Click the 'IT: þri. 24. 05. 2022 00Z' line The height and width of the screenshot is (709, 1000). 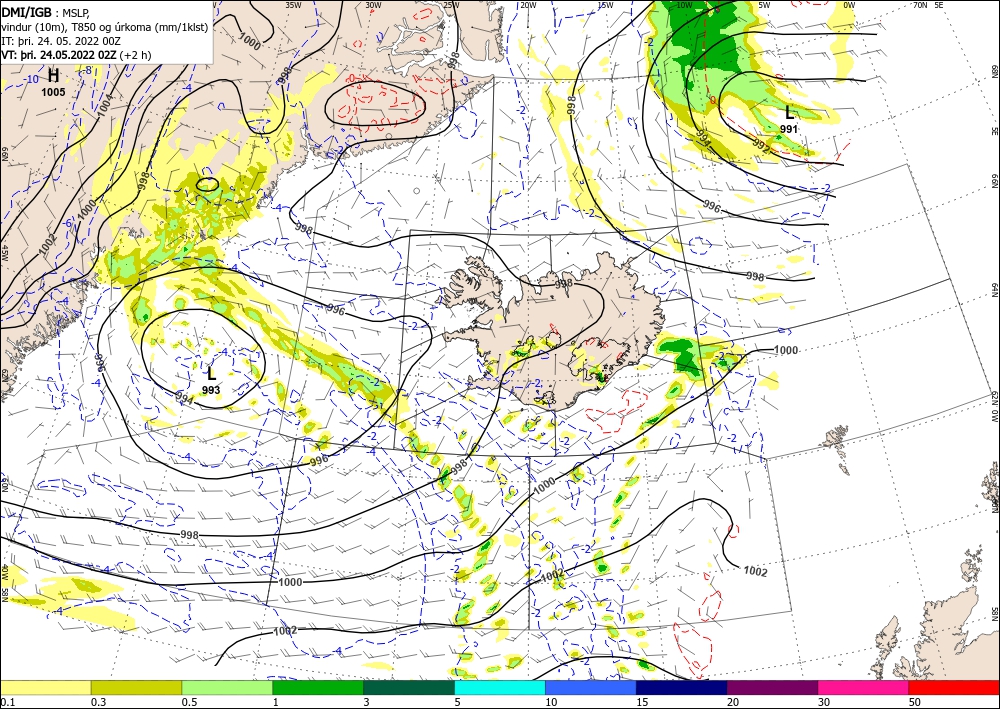[61, 41]
